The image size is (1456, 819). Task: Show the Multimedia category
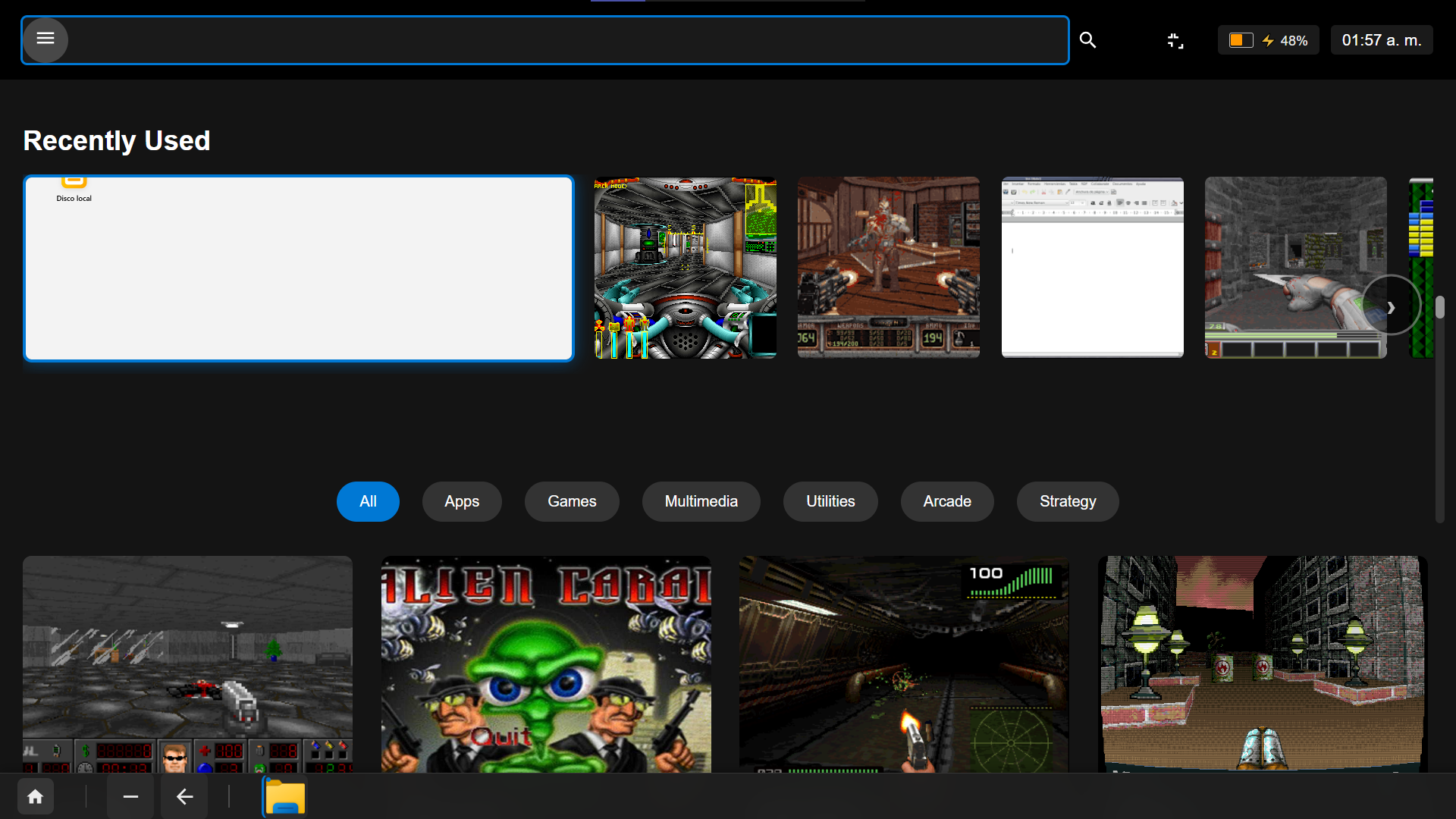point(701,501)
